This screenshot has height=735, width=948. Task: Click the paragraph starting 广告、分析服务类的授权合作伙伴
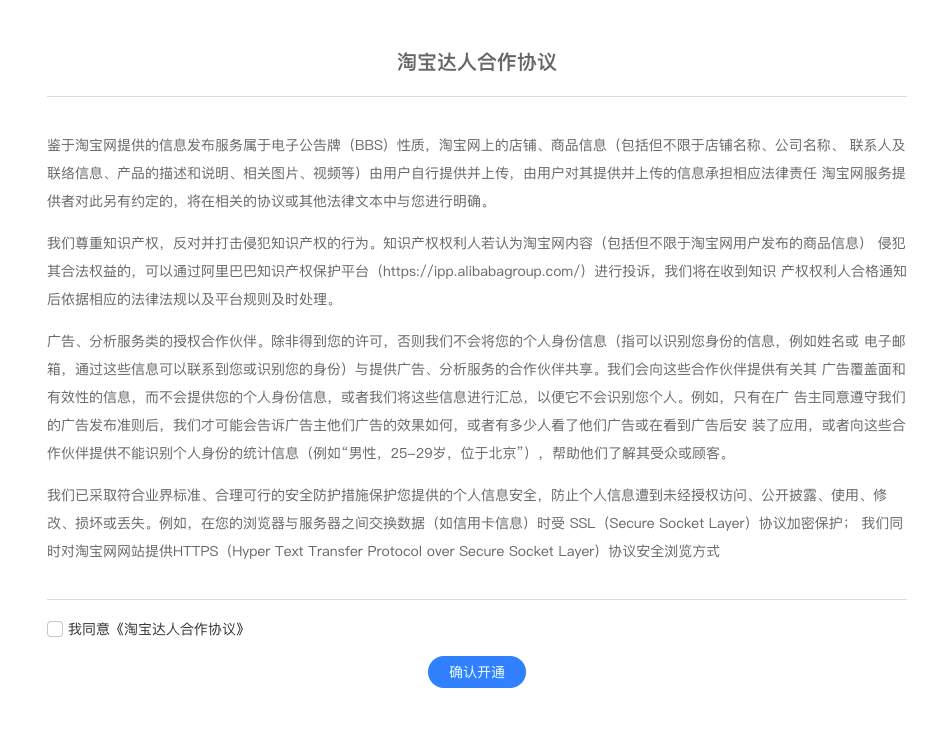476,397
